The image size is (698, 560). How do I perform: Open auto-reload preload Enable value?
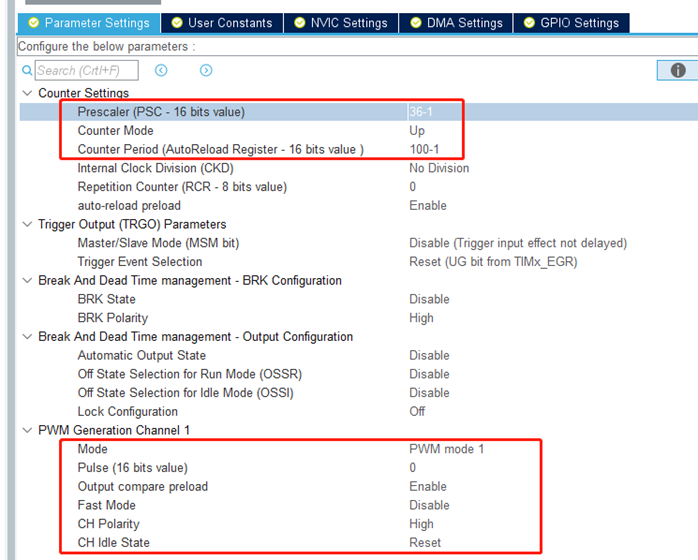pos(428,205)
